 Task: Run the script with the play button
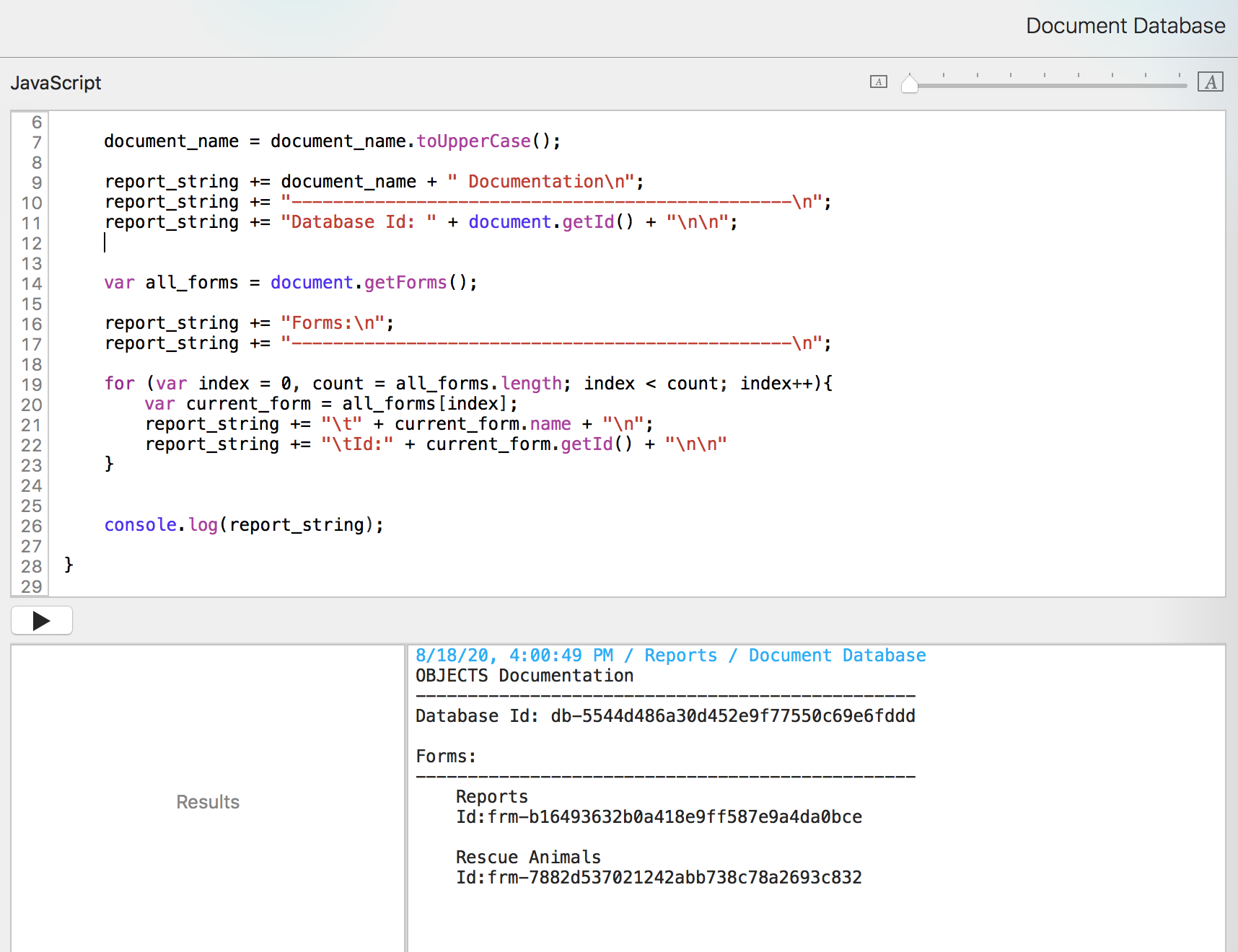(42, 620)
